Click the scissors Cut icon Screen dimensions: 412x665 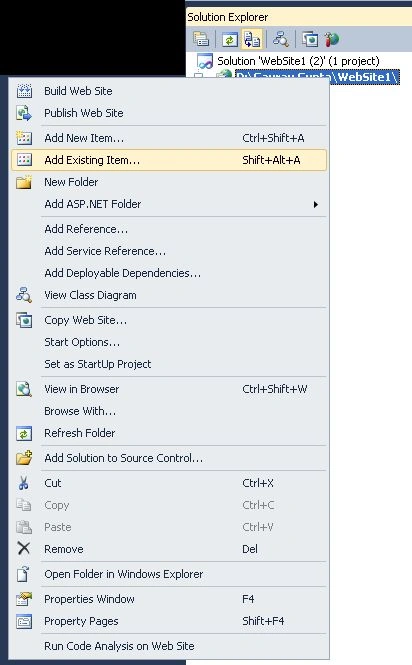click(x=24, y=483)
